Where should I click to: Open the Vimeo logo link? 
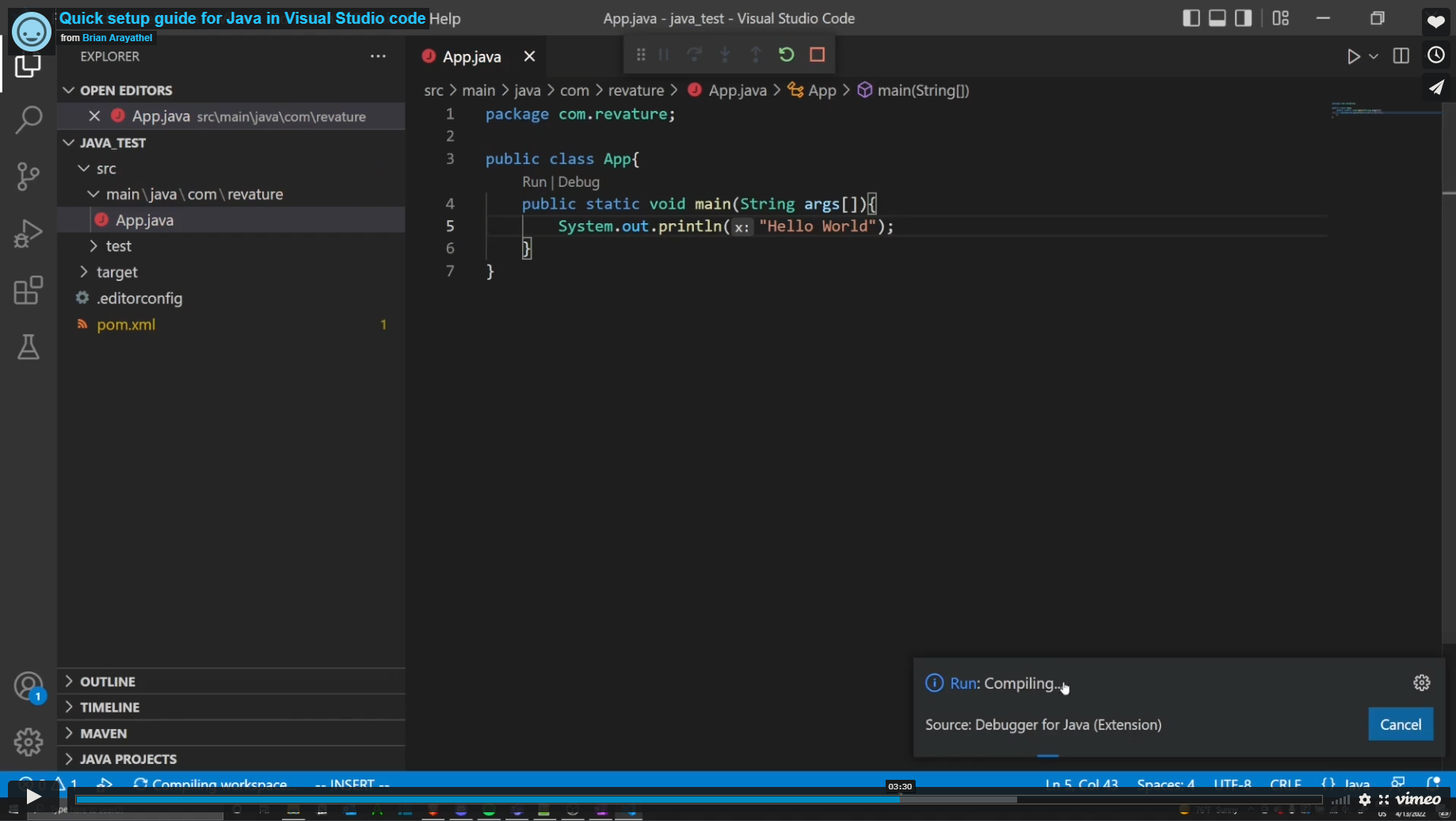pos(1419,800)
